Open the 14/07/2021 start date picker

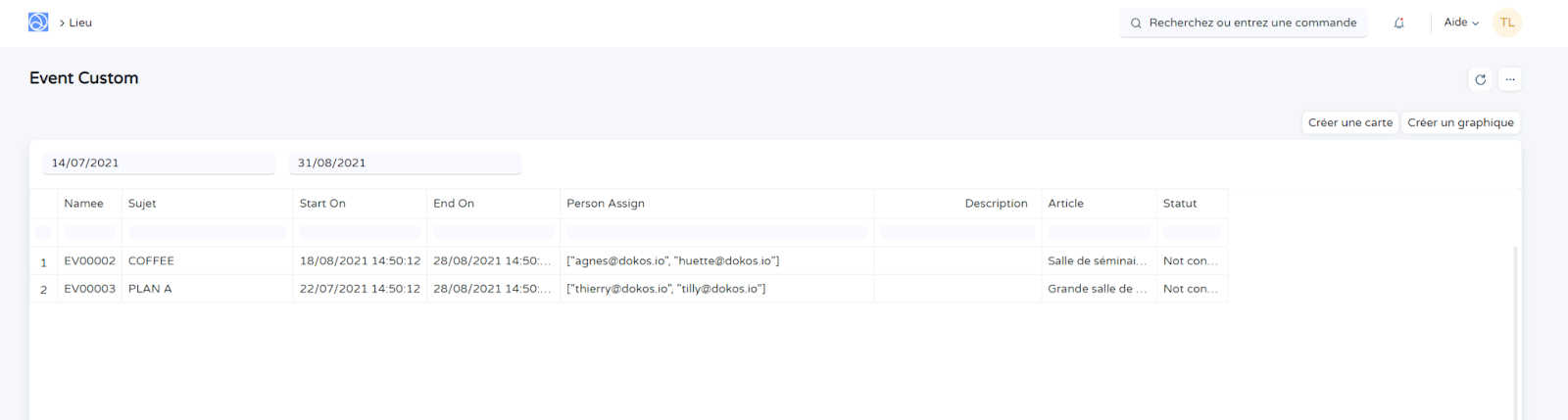(159, 163)
